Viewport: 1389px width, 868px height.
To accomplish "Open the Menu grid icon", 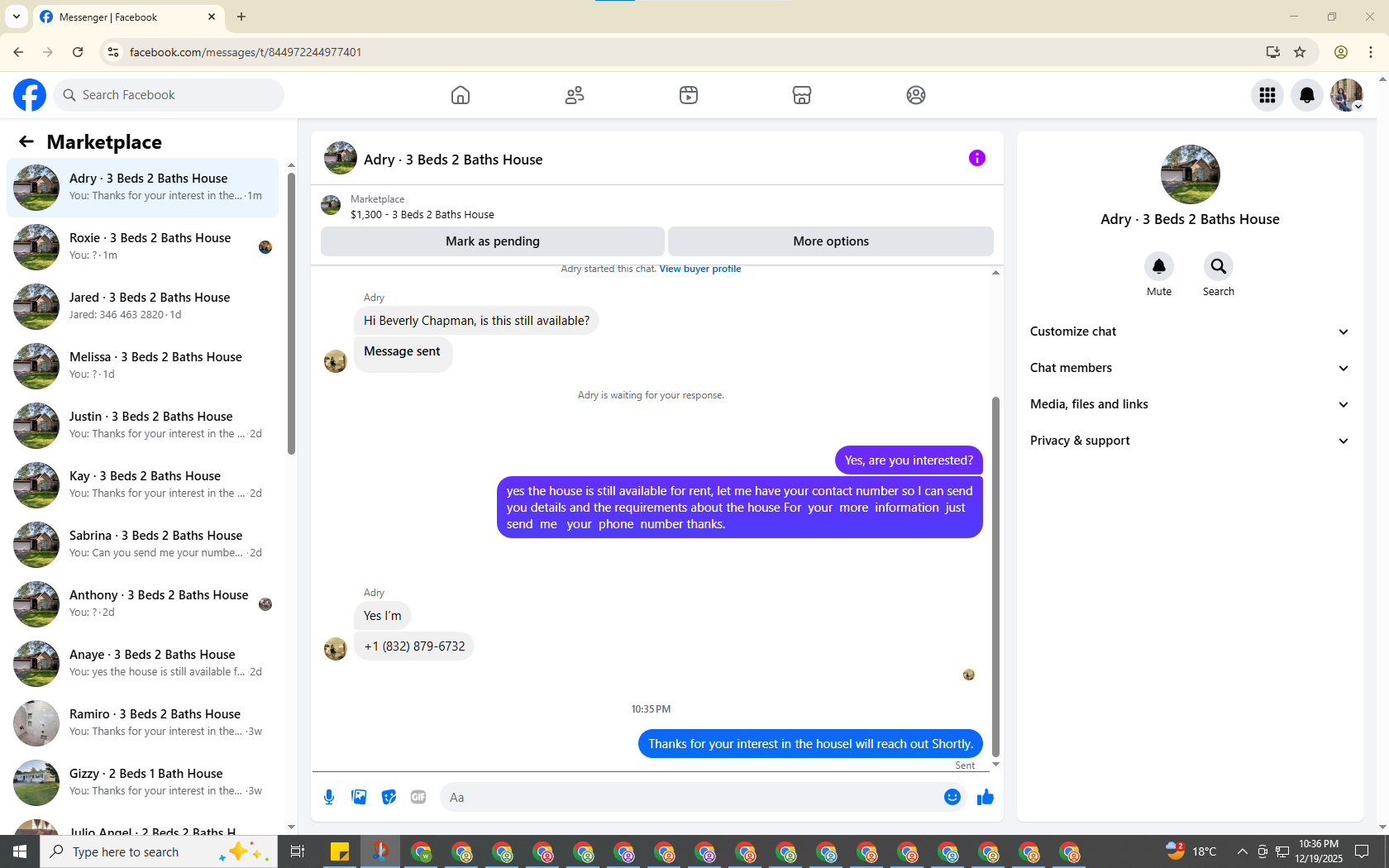I will pos(1267,95).
